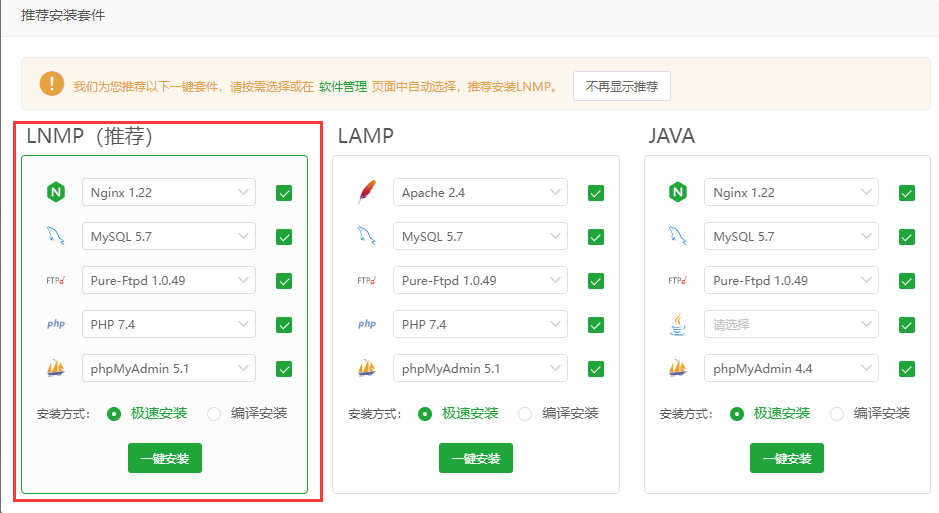Open the 请选择 dropdown in the JAVA panel
The height and width of the screenshot is (513, 939).
pos(791,324)
